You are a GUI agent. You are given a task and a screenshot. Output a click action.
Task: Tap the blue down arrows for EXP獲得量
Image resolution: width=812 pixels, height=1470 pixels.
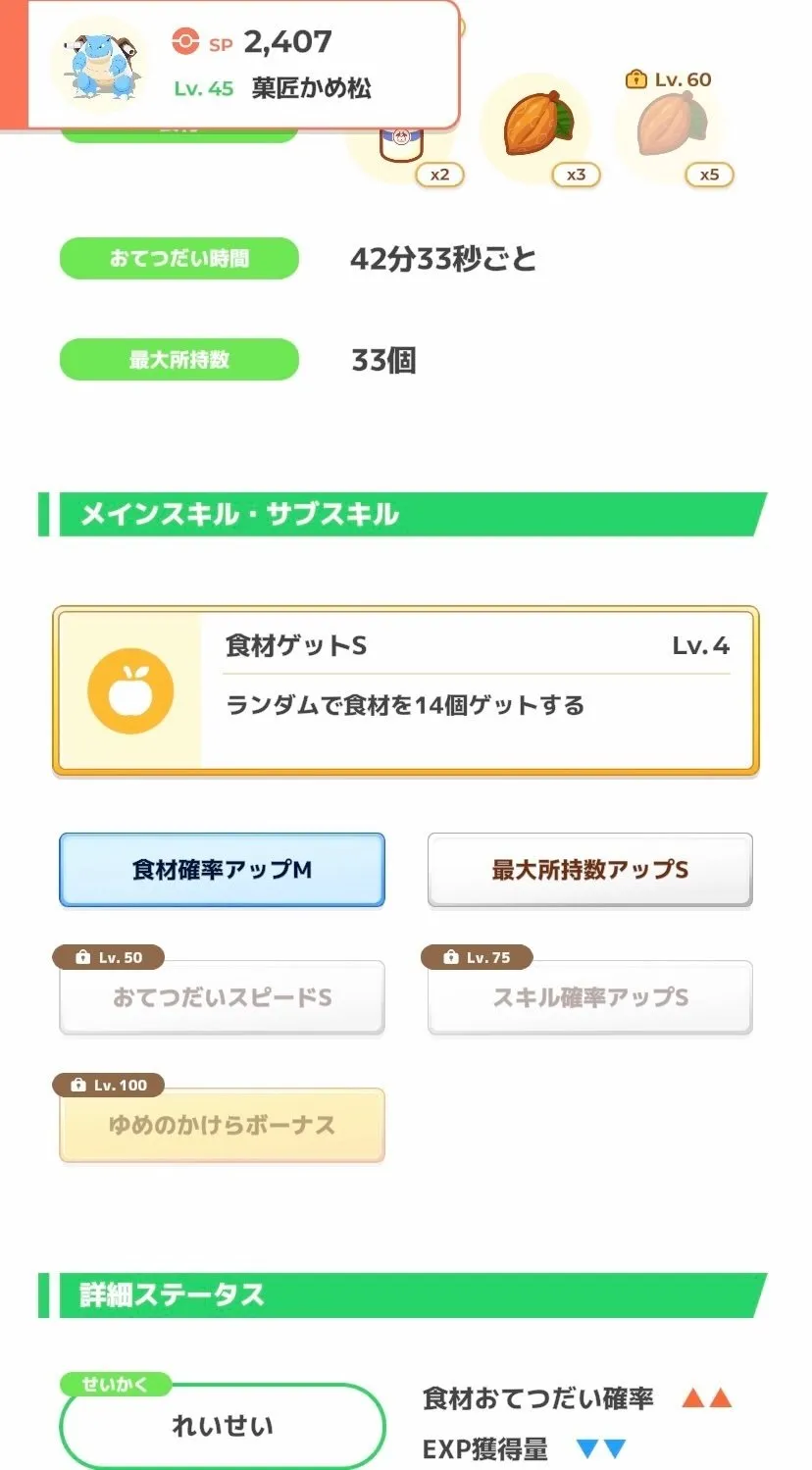coord(601,1448)
